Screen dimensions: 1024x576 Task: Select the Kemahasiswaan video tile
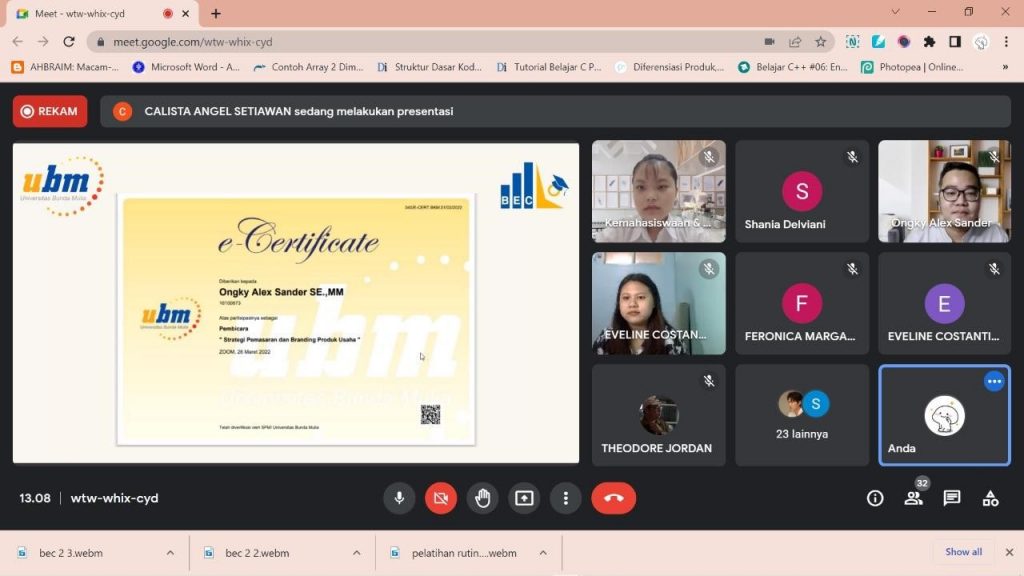click(x=658, y=191)
